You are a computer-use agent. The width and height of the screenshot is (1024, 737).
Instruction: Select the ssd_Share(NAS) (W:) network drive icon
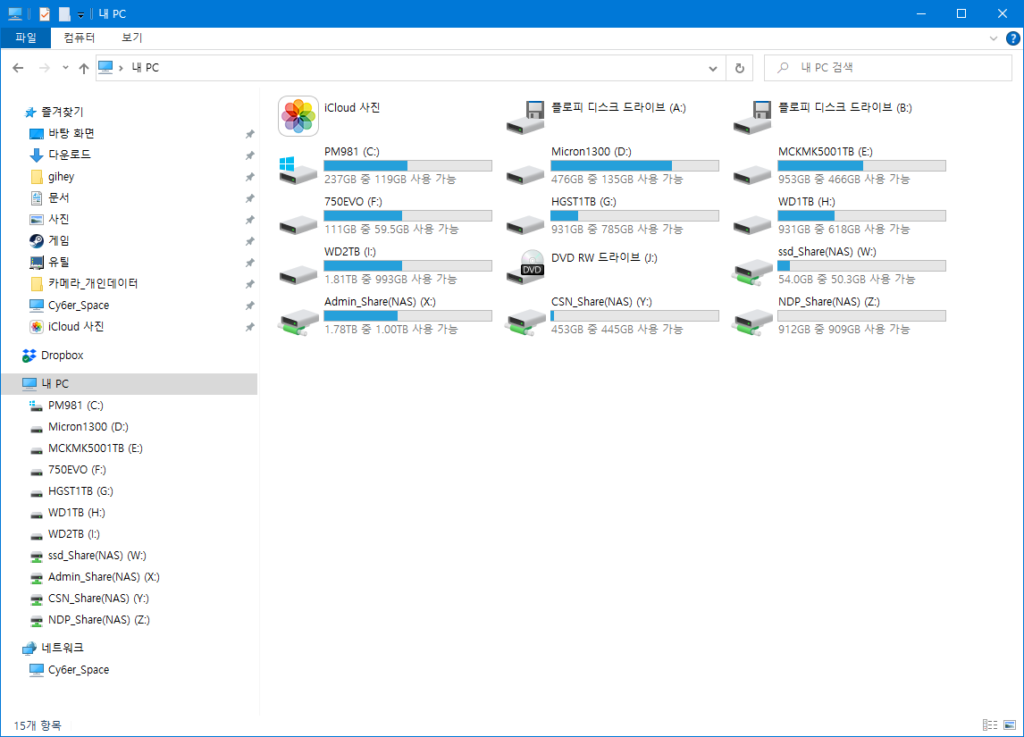pos(752,267)
